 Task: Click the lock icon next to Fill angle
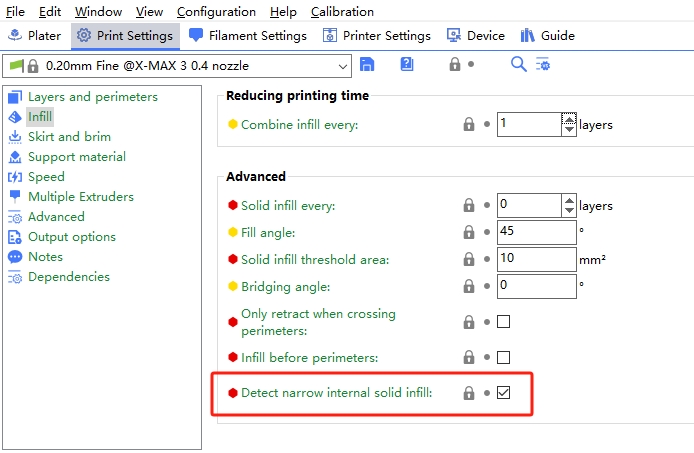click(468, 232)
